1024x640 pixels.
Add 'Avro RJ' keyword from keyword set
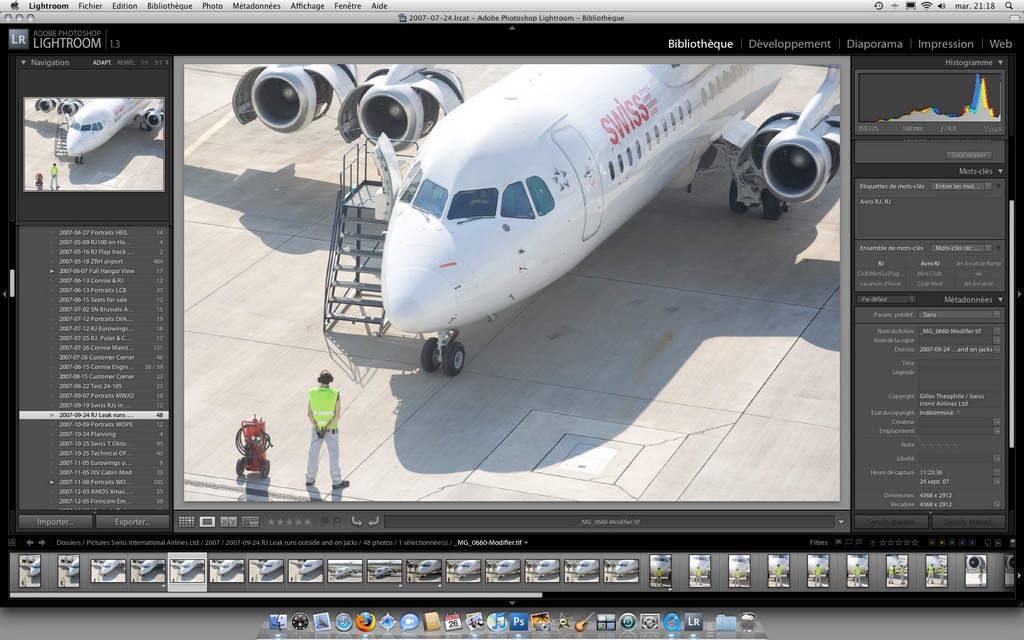(929, 264)
